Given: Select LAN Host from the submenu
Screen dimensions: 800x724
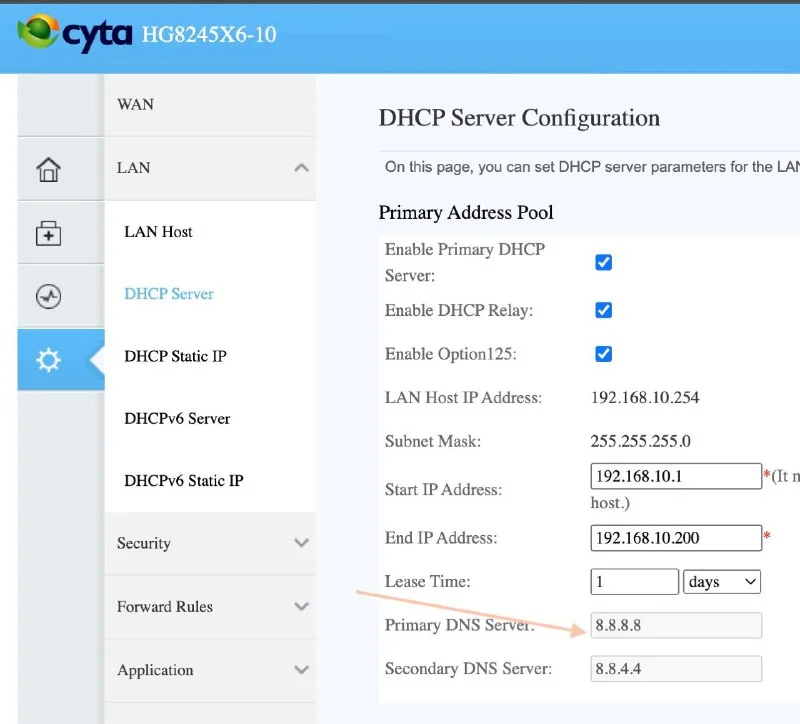Looking at the screenshot, I should (158, 231).
